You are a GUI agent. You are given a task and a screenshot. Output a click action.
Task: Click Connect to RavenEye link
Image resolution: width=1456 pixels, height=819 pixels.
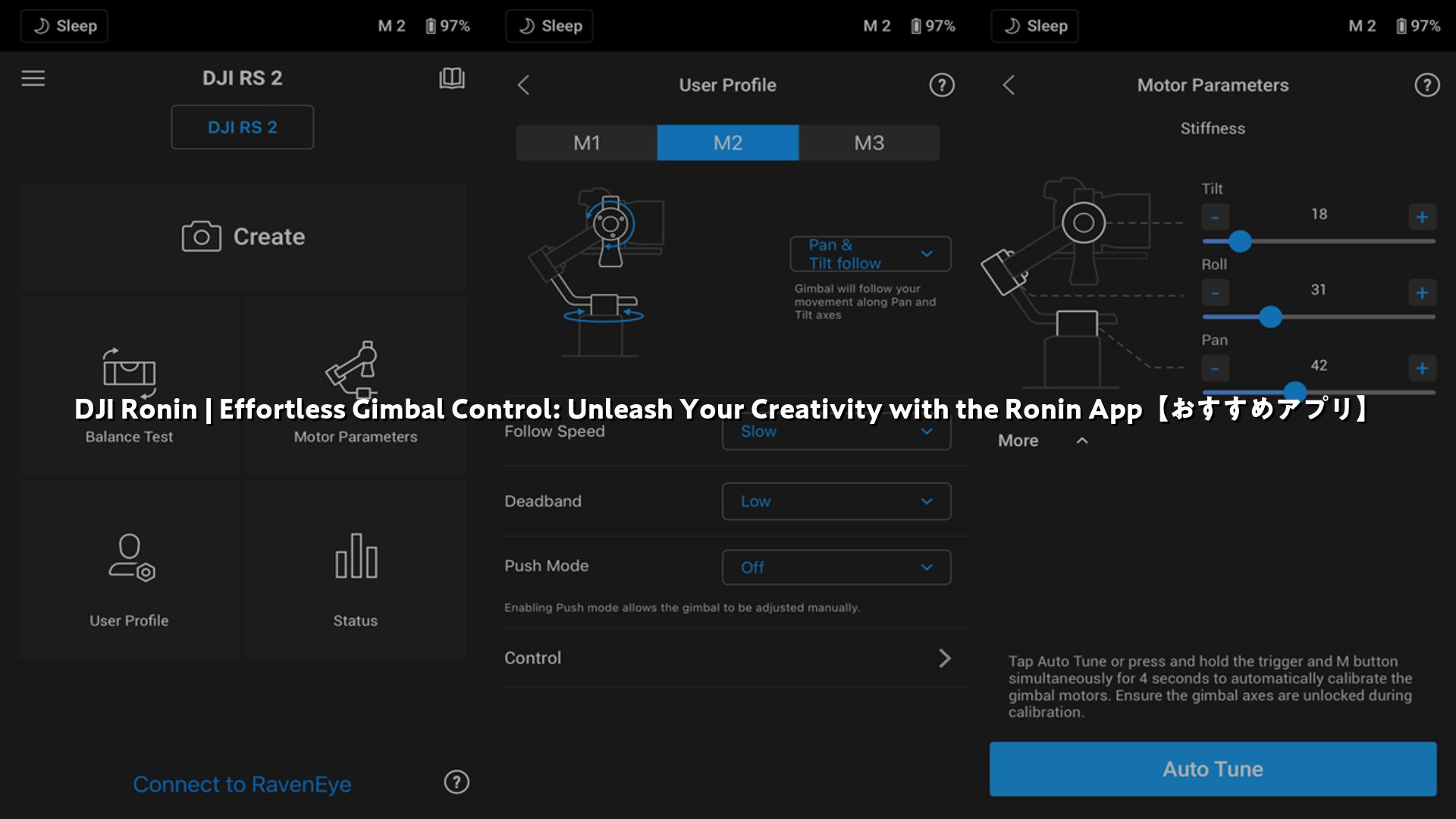pos(242,784)
